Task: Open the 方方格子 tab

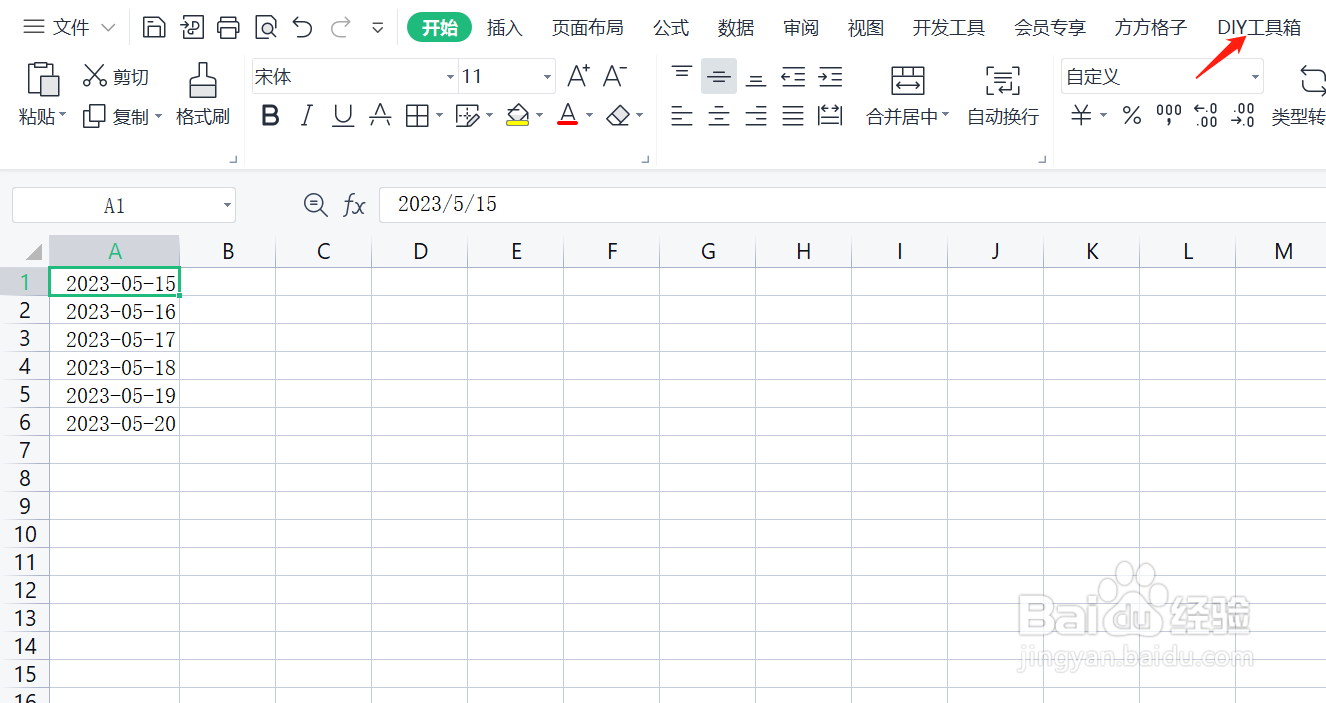Action: point(1151,28)
